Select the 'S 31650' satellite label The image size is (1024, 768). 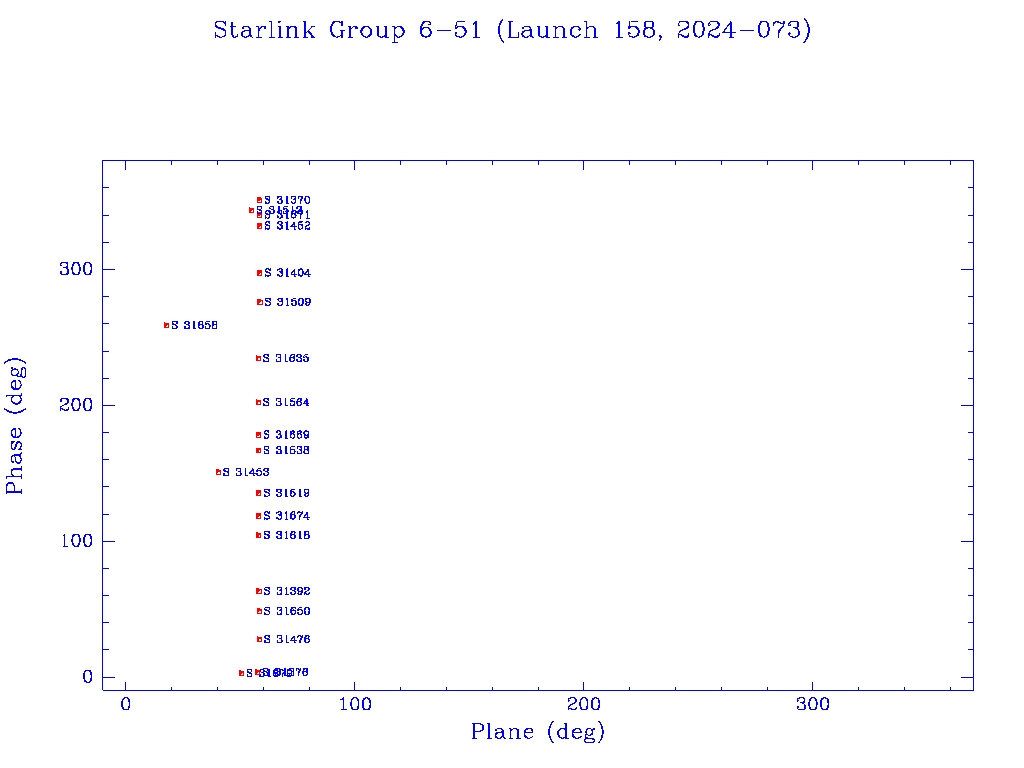point(287,611)
